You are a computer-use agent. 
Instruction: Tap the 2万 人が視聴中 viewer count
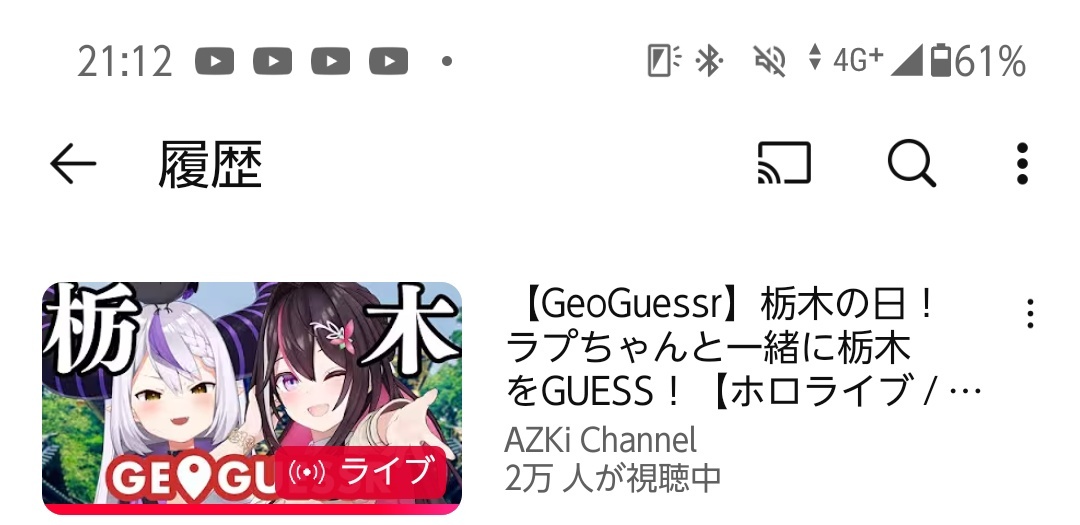(612, 478)
